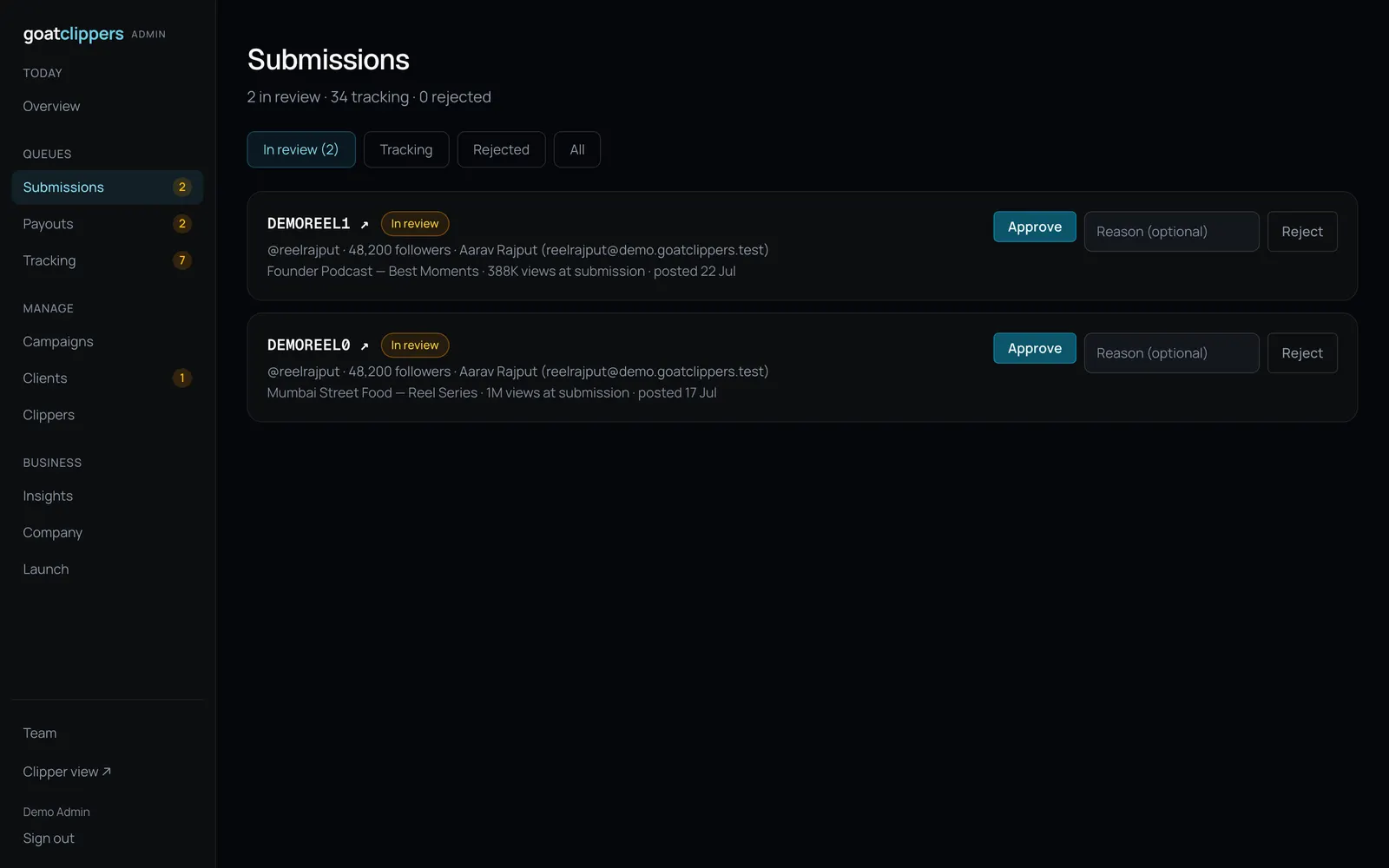
Task: Select 'Mumbai Street Food — Reel Series' campaign text
Action: (372, 393)
